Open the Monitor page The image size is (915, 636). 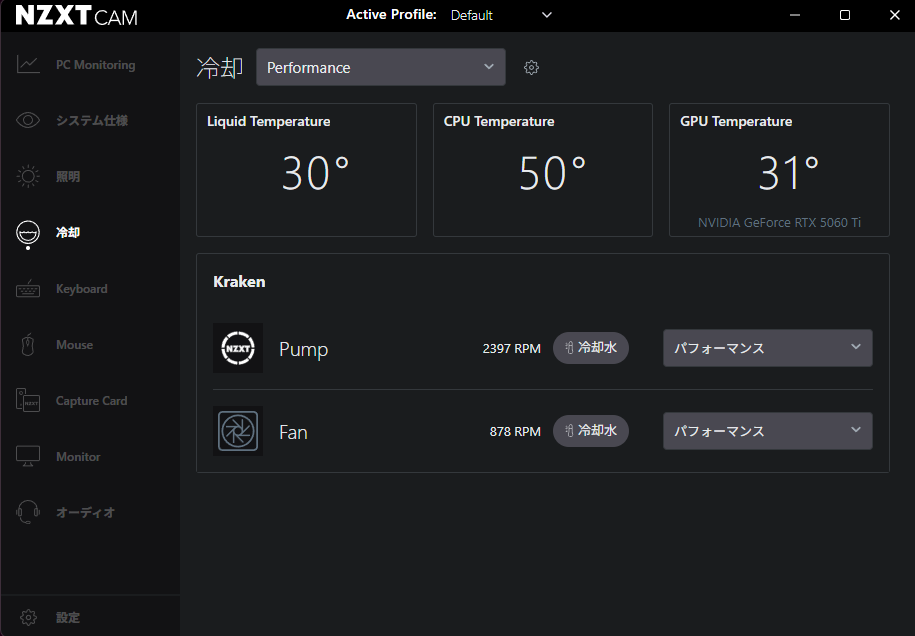[90, 456]
